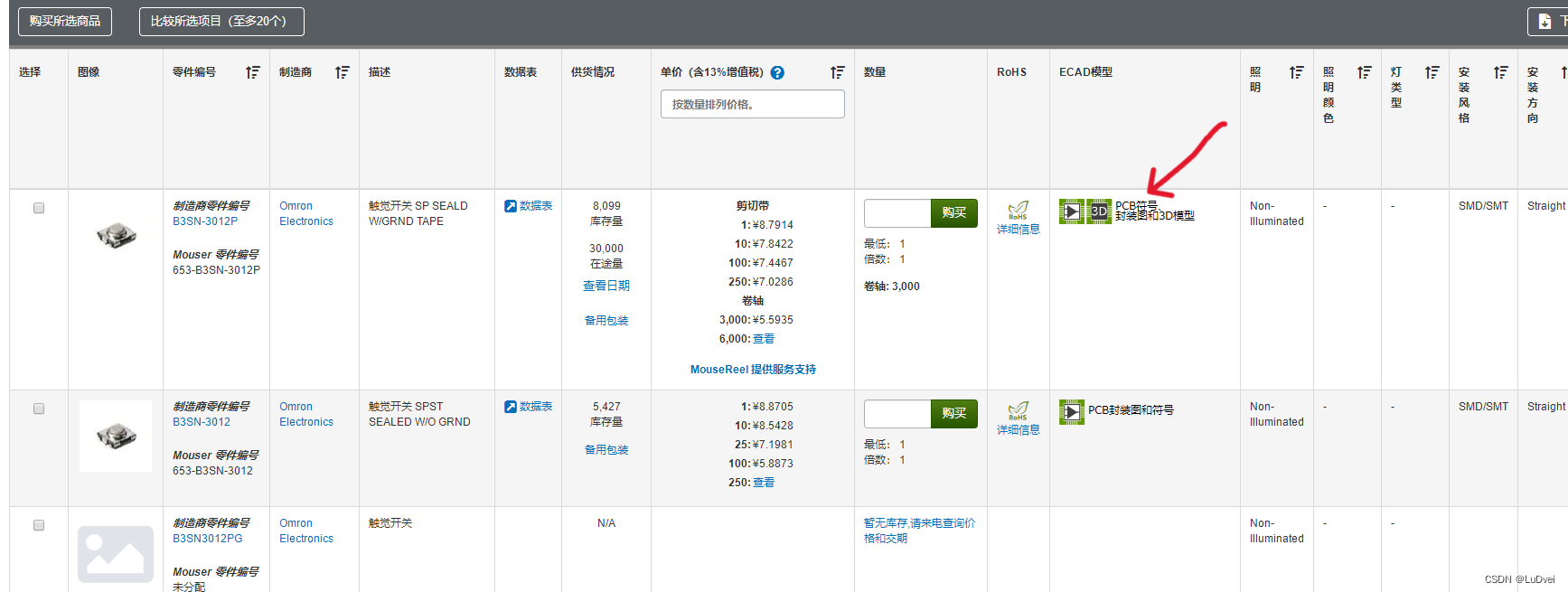Click RoHS leaf icon for B3SN-3012P
1568x592 pixels.
pyautogui.click(x=1019, y=211)
